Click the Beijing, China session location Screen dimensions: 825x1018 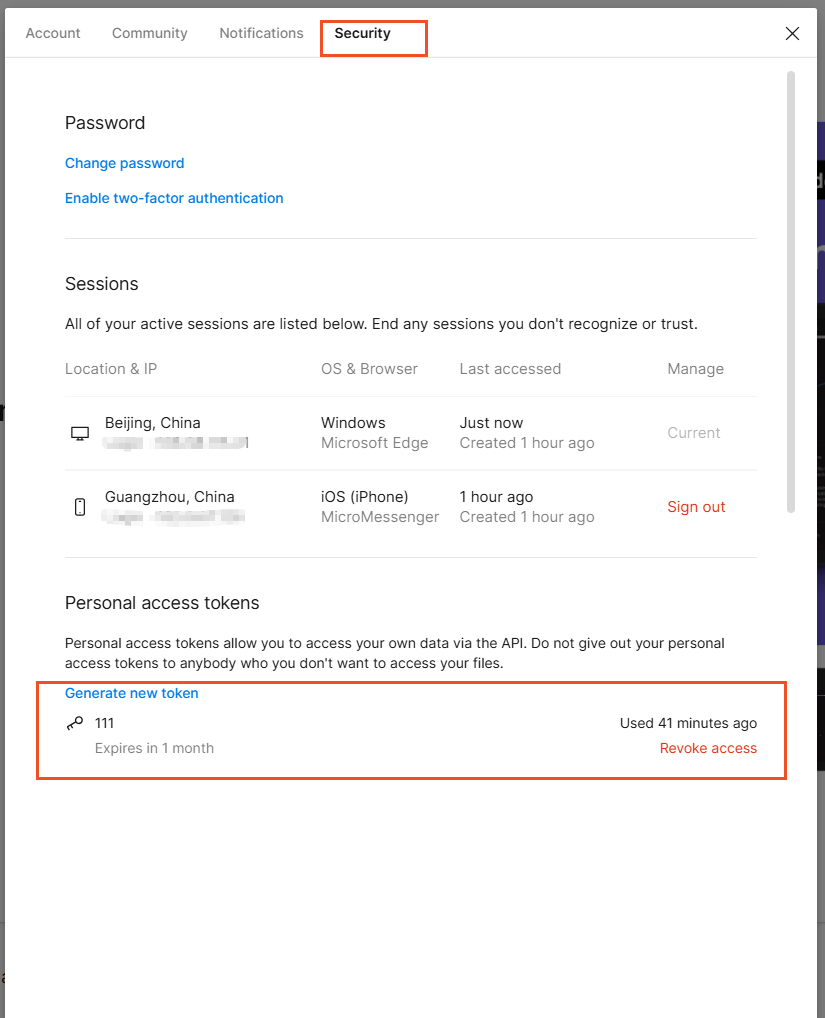(x=153, y=423)
